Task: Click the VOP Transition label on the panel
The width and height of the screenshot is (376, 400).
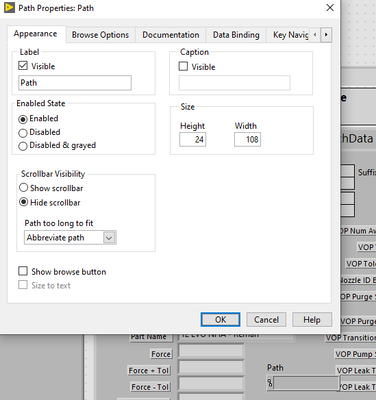Action: click(x=350, y=338)
